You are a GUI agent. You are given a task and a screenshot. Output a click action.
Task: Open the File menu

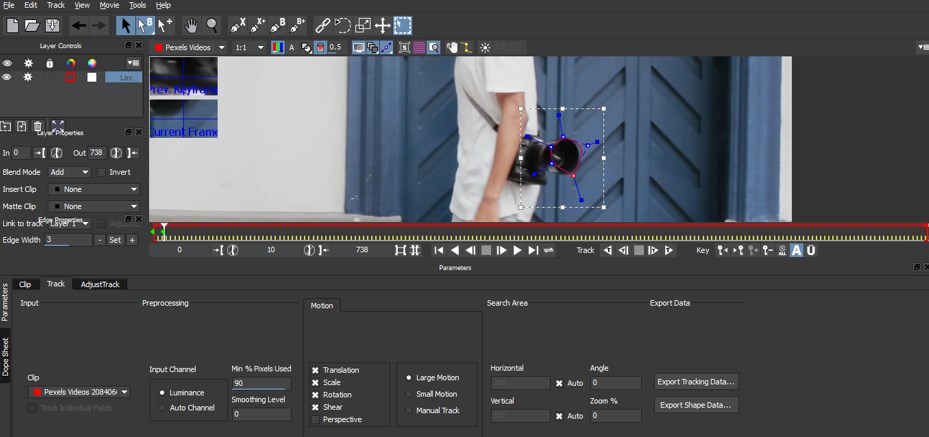click(8, 5)
